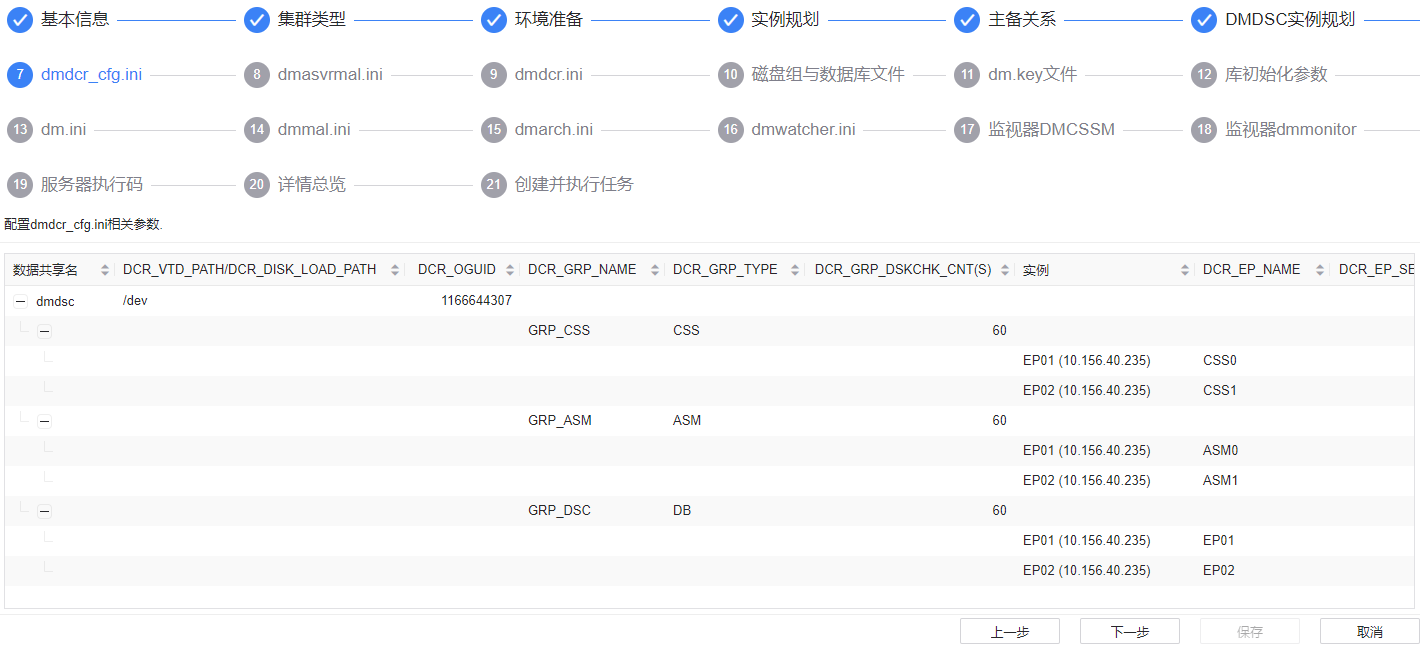The width and height of the screenshot is (1421, 647).
Task: Collapse the GRP_DSC group row
Action: tap(44, 511)
